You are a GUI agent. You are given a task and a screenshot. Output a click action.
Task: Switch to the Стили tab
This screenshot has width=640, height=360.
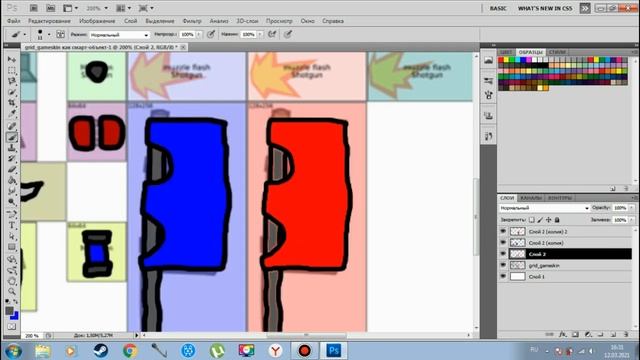click(x=557, y=52)
